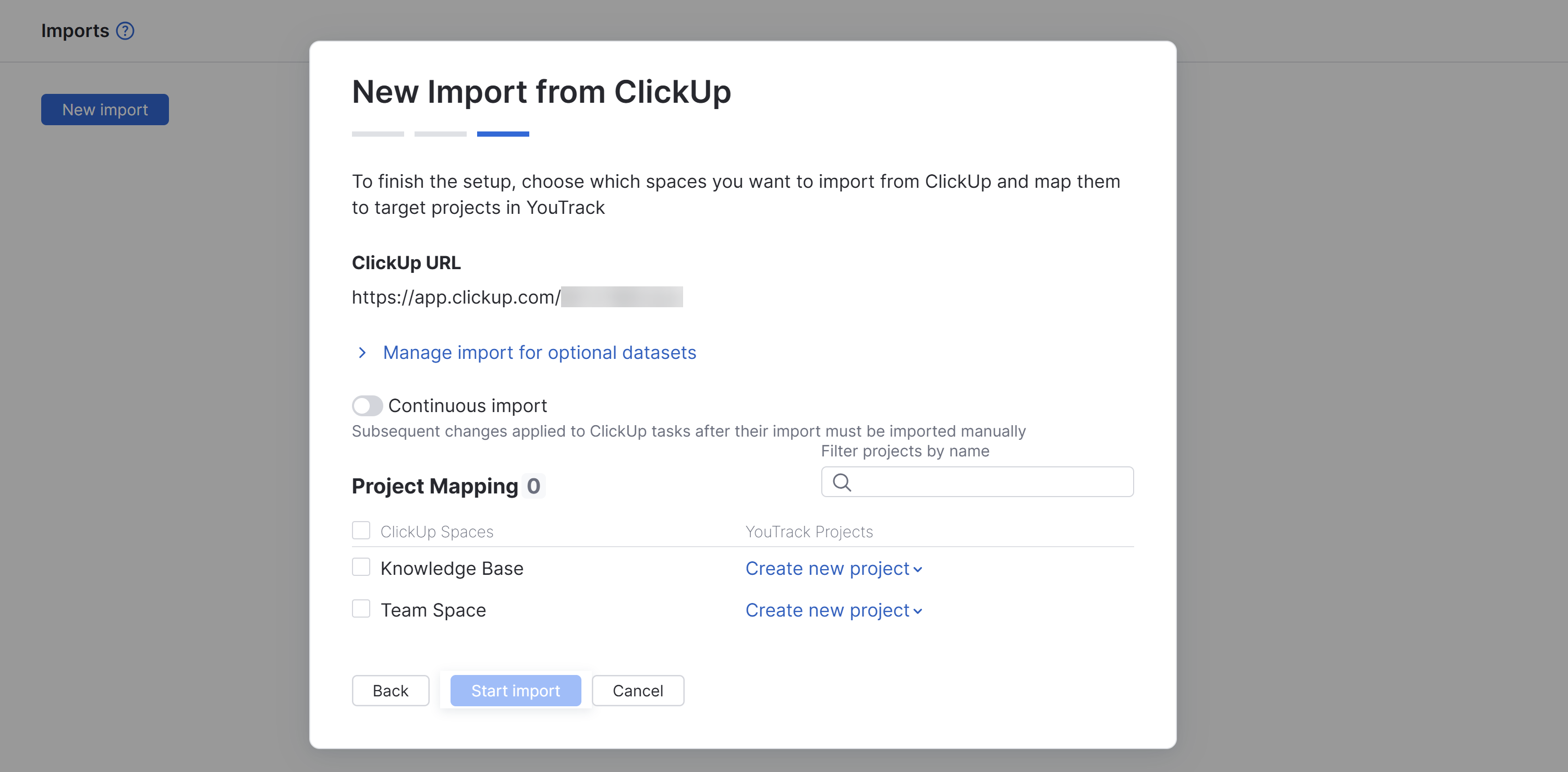Click the Knowledge Base space name
The height and width of the screenshot is (772, 1568).
click(452, 569)
